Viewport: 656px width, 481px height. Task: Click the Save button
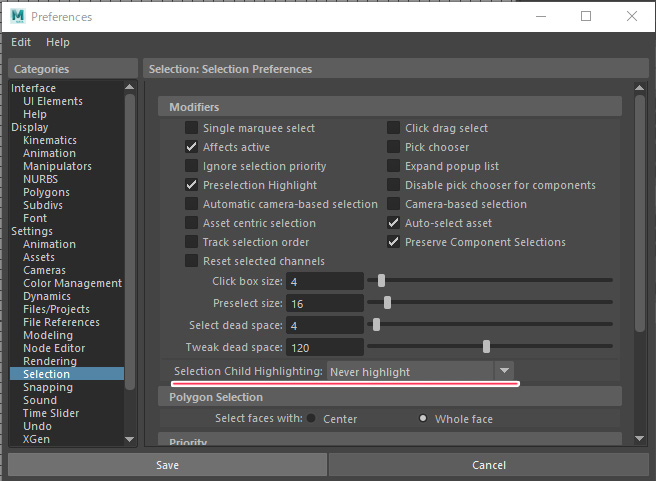167,465
